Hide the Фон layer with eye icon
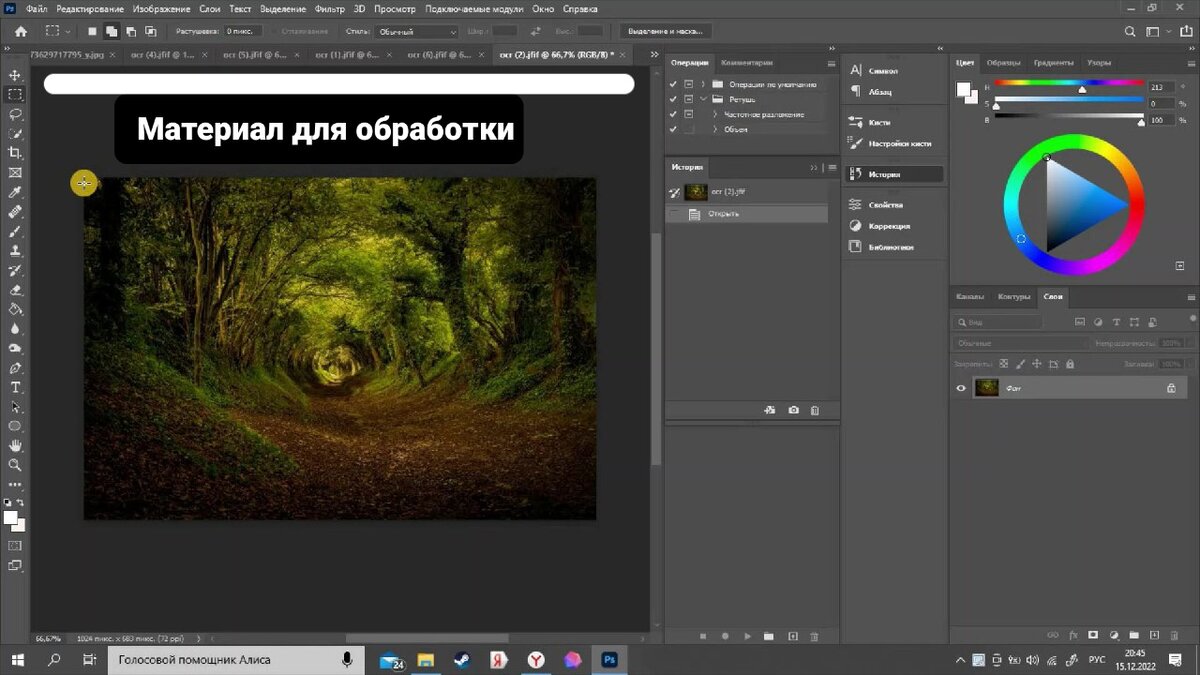Viewport: 1200px width, 675px height. (x=961, y=388)
